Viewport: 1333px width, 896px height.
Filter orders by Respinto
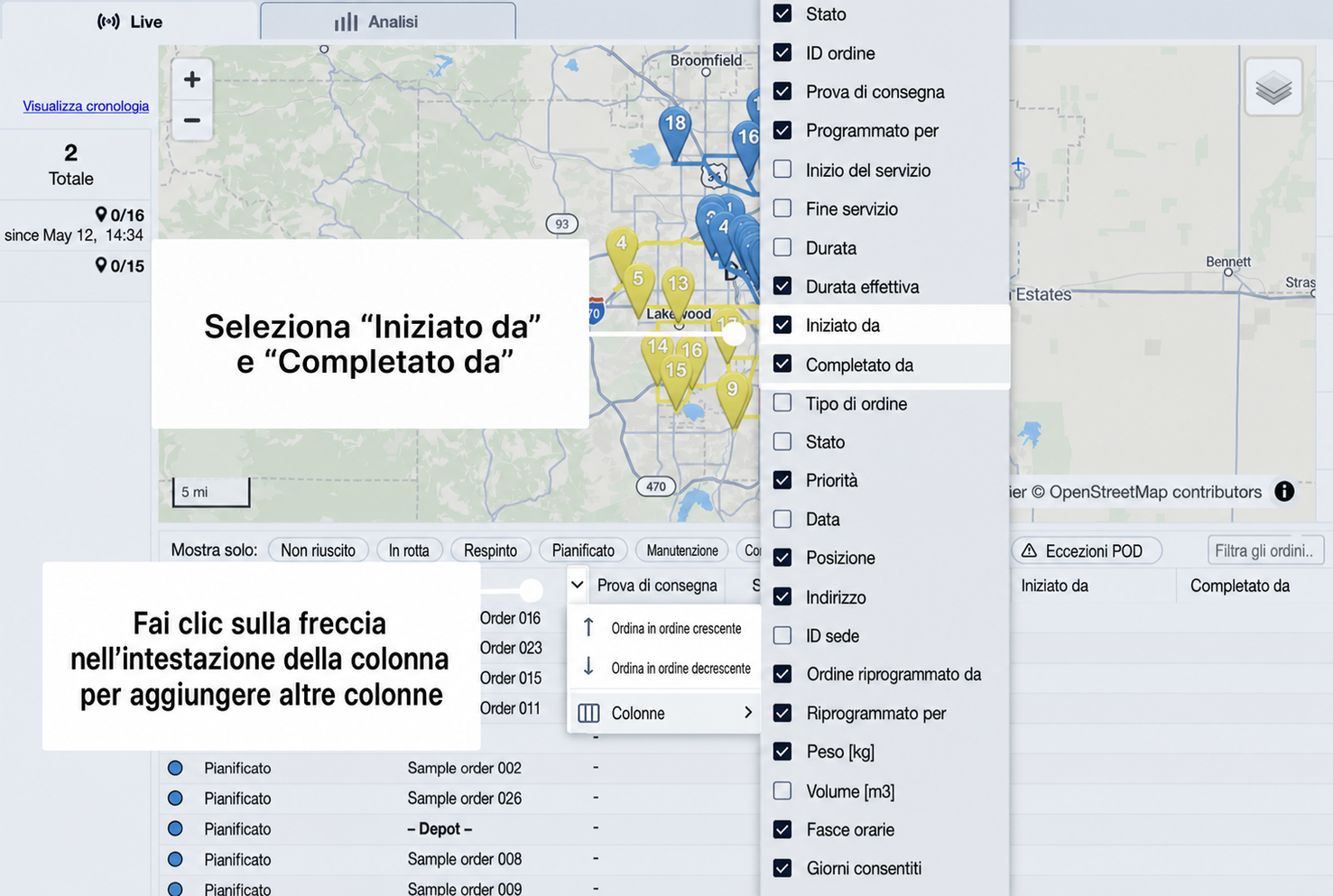point(491,550)
